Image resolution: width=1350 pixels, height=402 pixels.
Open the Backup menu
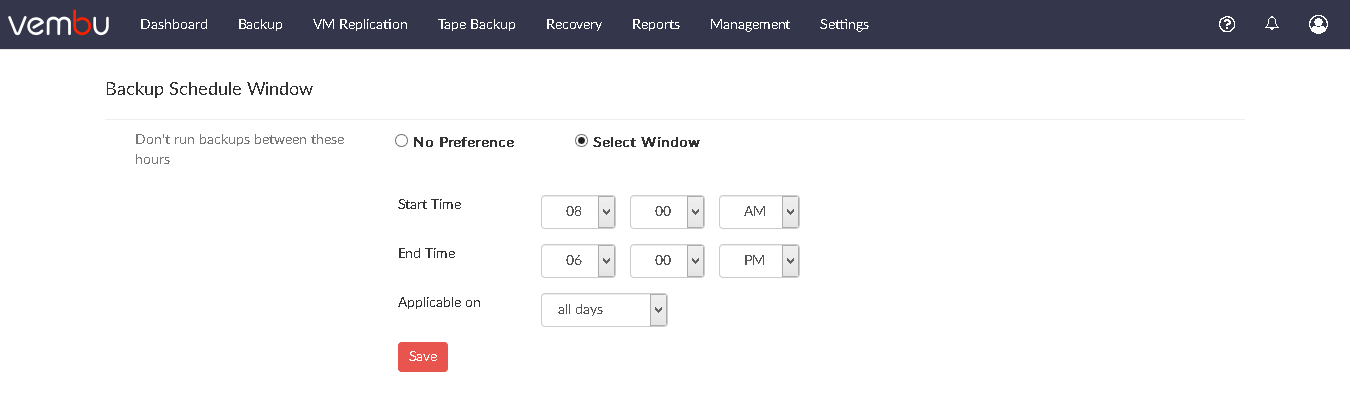point(260,24)
